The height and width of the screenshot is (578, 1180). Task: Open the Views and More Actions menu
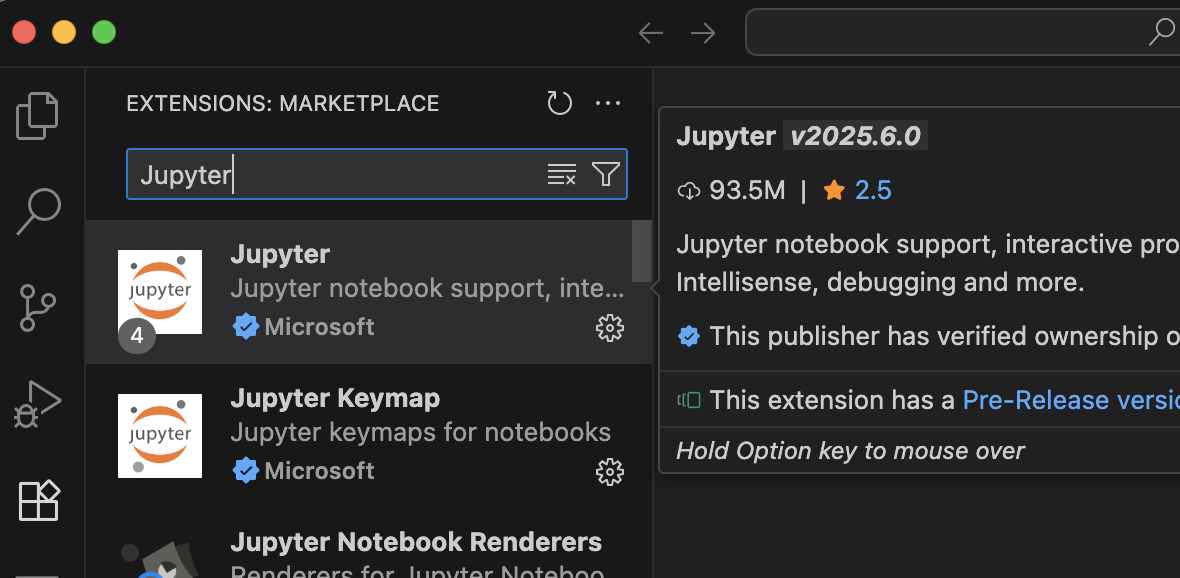point(608,103)
